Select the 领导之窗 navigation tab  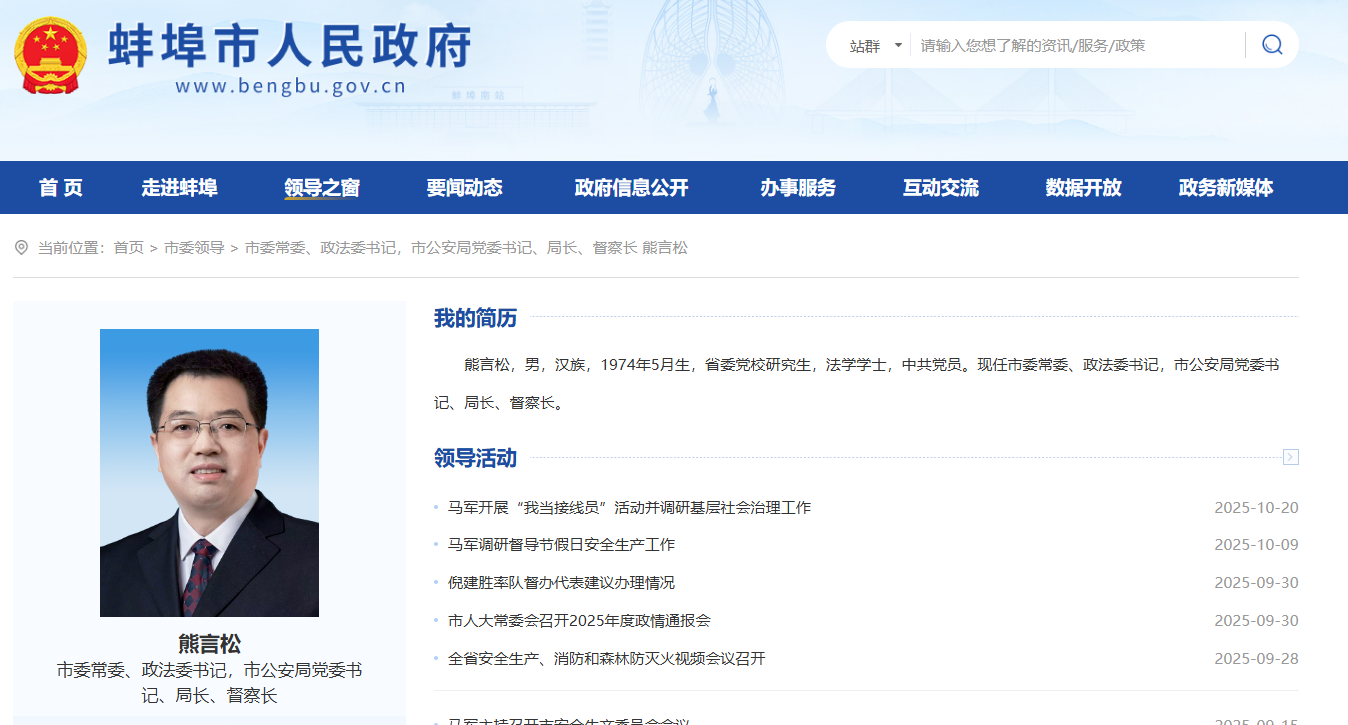321,188
